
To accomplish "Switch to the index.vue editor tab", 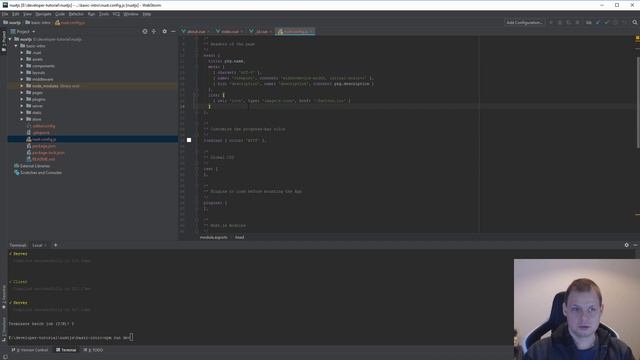I will pos(229,31).
